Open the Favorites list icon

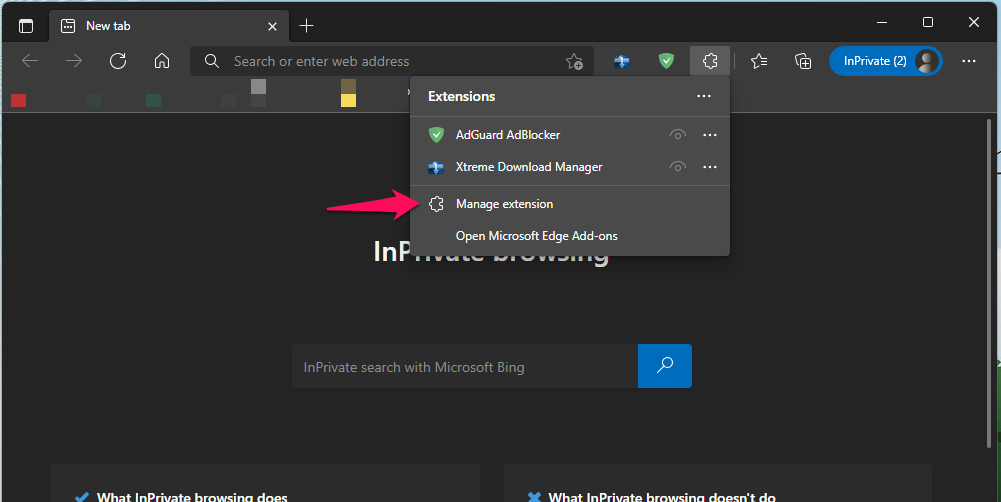tap(759, 61)
